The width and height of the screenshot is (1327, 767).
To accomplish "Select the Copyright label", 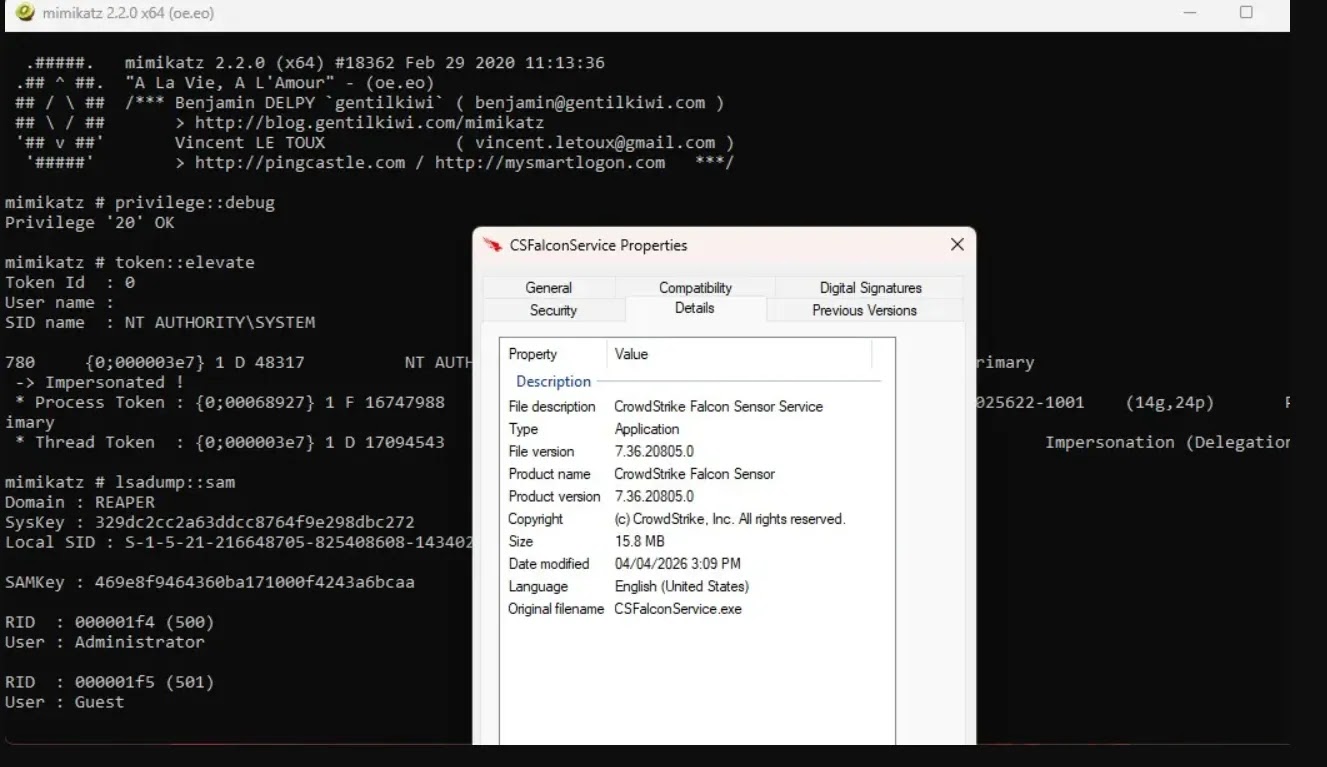I will (x=536, y=519).
